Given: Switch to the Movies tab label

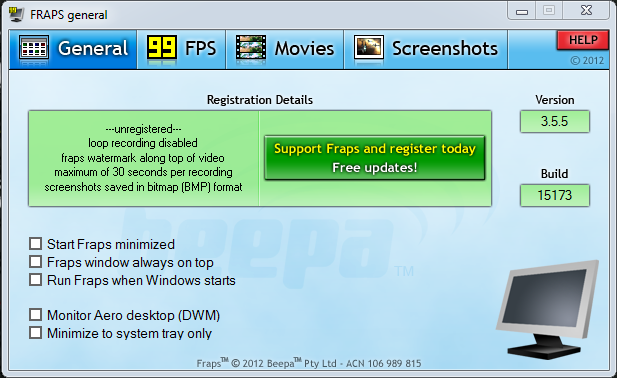Looking at the screenshot, I should [x=304, y=49].
